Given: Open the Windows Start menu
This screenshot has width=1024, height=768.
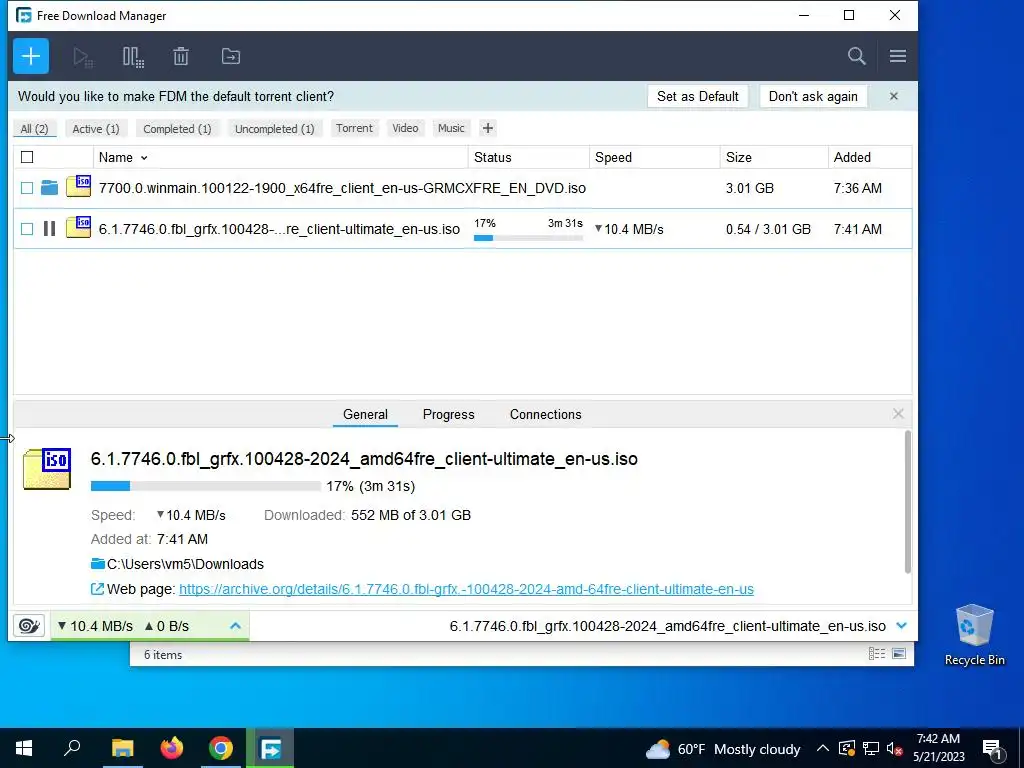Looking at the screenshot, I should coord(24,748).
